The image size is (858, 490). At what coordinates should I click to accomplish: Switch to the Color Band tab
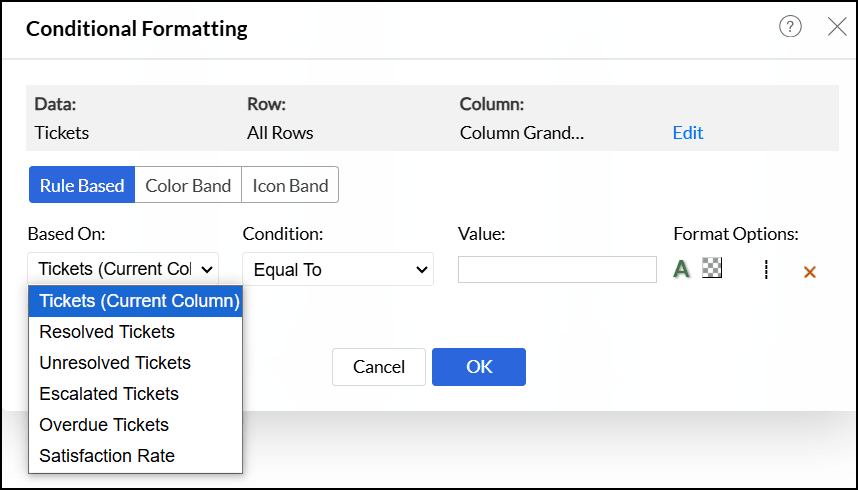(188, 185)
